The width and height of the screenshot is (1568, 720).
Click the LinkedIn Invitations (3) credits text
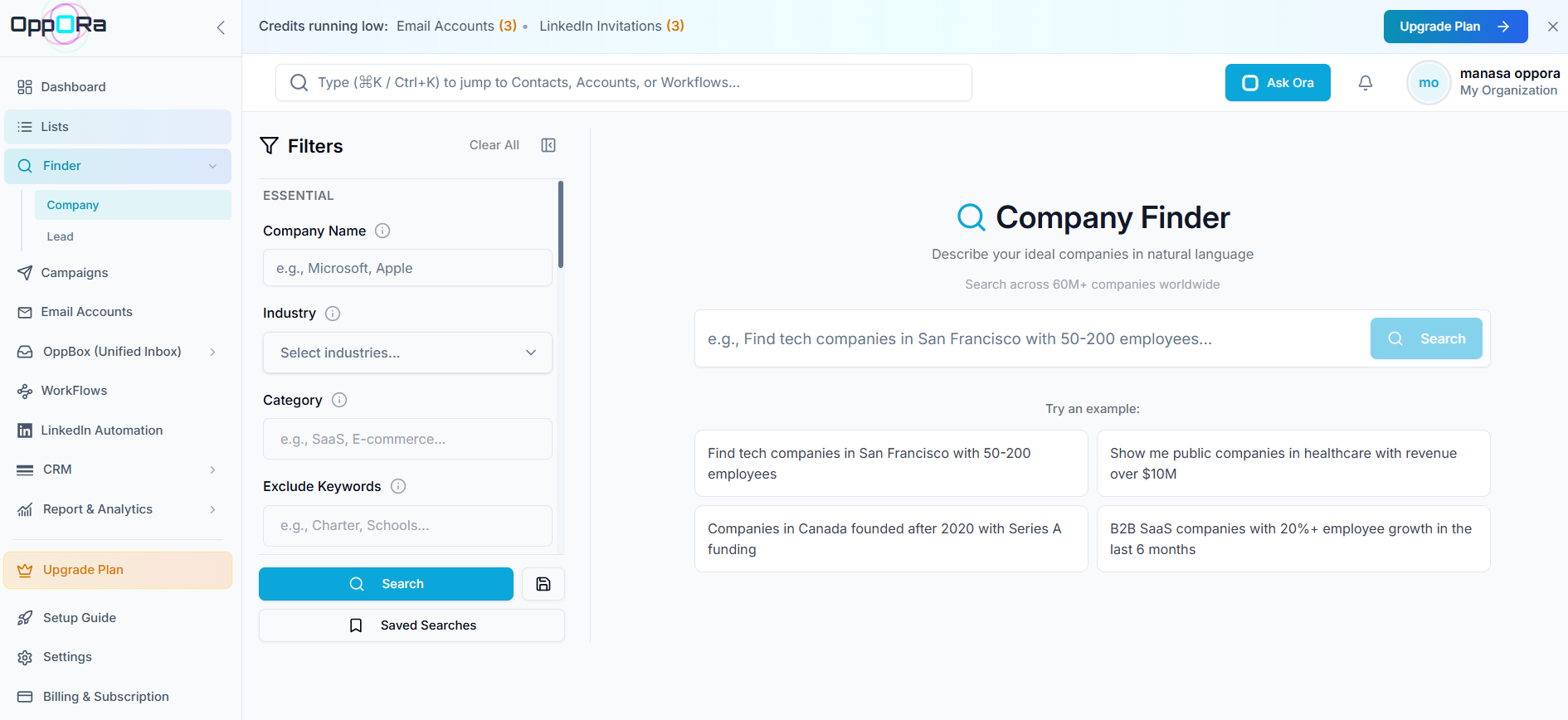click(611, 26)
